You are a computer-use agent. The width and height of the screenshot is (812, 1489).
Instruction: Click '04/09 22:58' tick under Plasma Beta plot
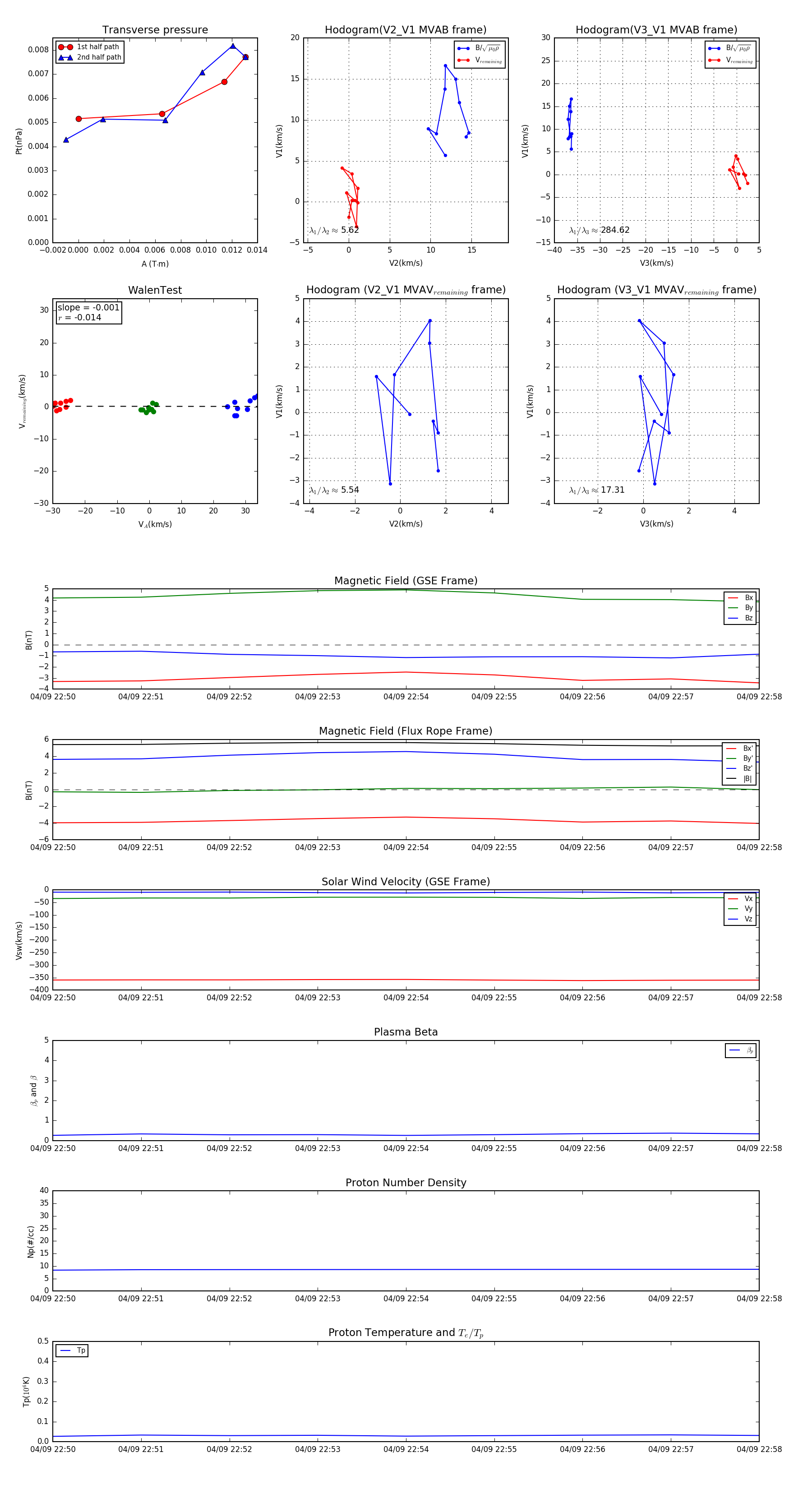click(759, 1148)
